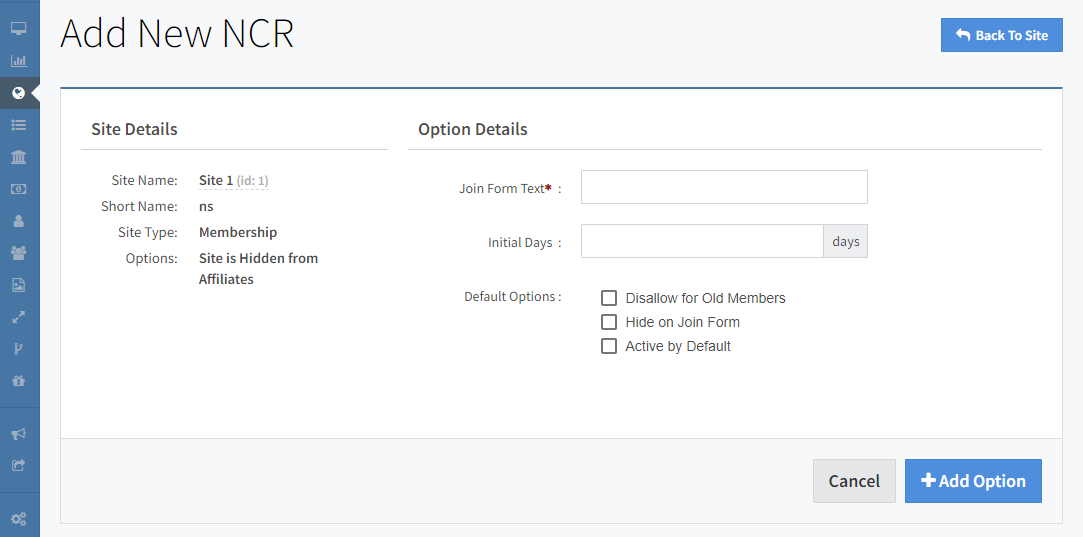Open the group of users icon
The width and height of the screenshot is (1083, 537).
18,253
